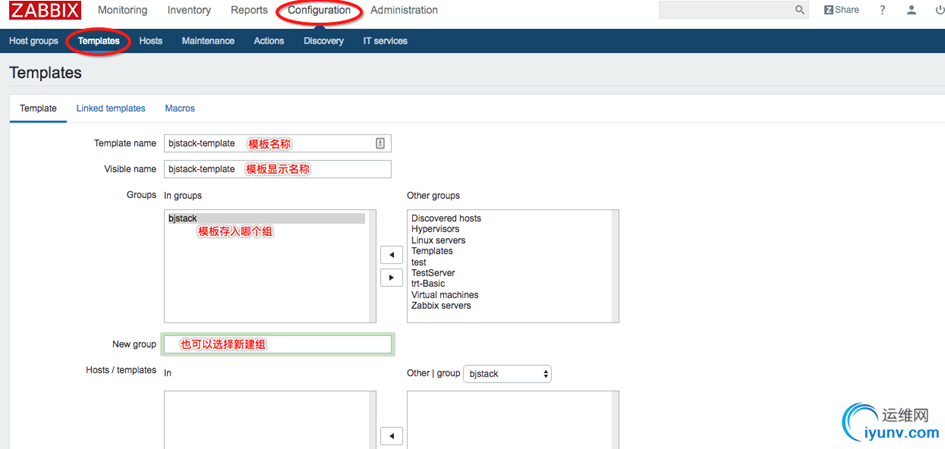Image resolution: width=945 pixels, height=449 pixels.
Task: Select Templates in Other groups list
Action: [x=432, y=251]
